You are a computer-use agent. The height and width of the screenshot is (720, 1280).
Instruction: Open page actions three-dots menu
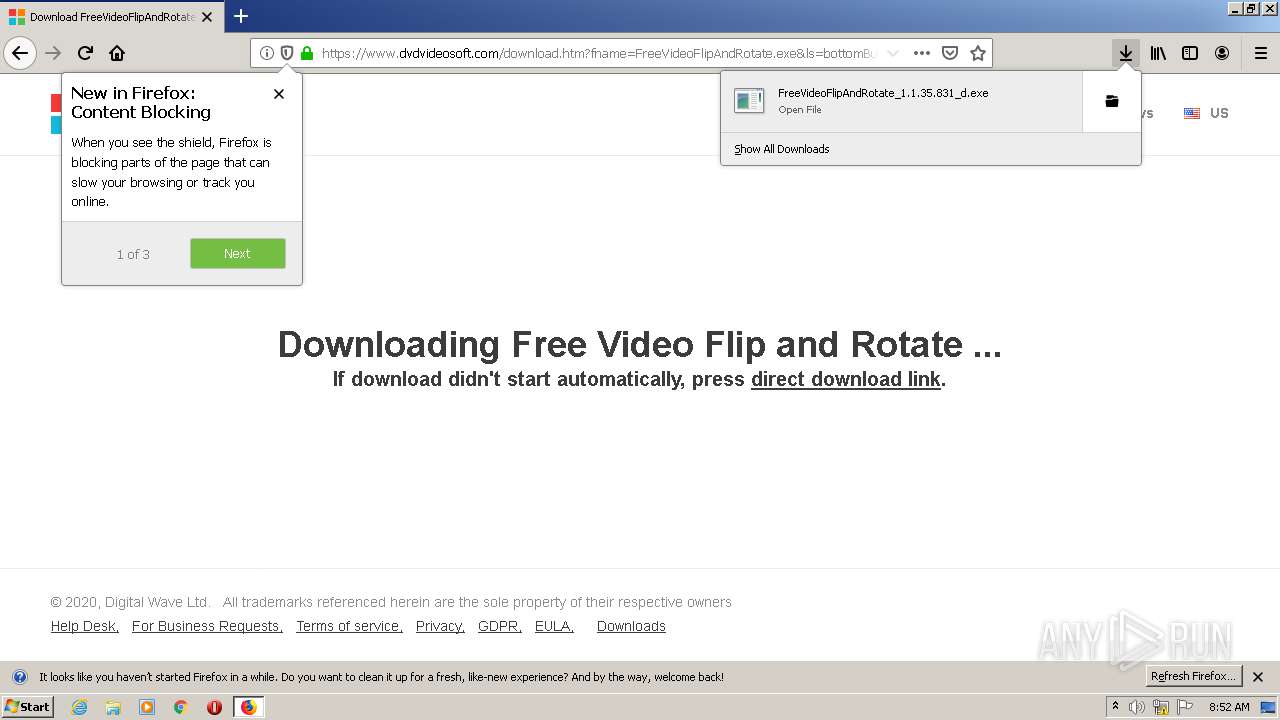(922, 53)
